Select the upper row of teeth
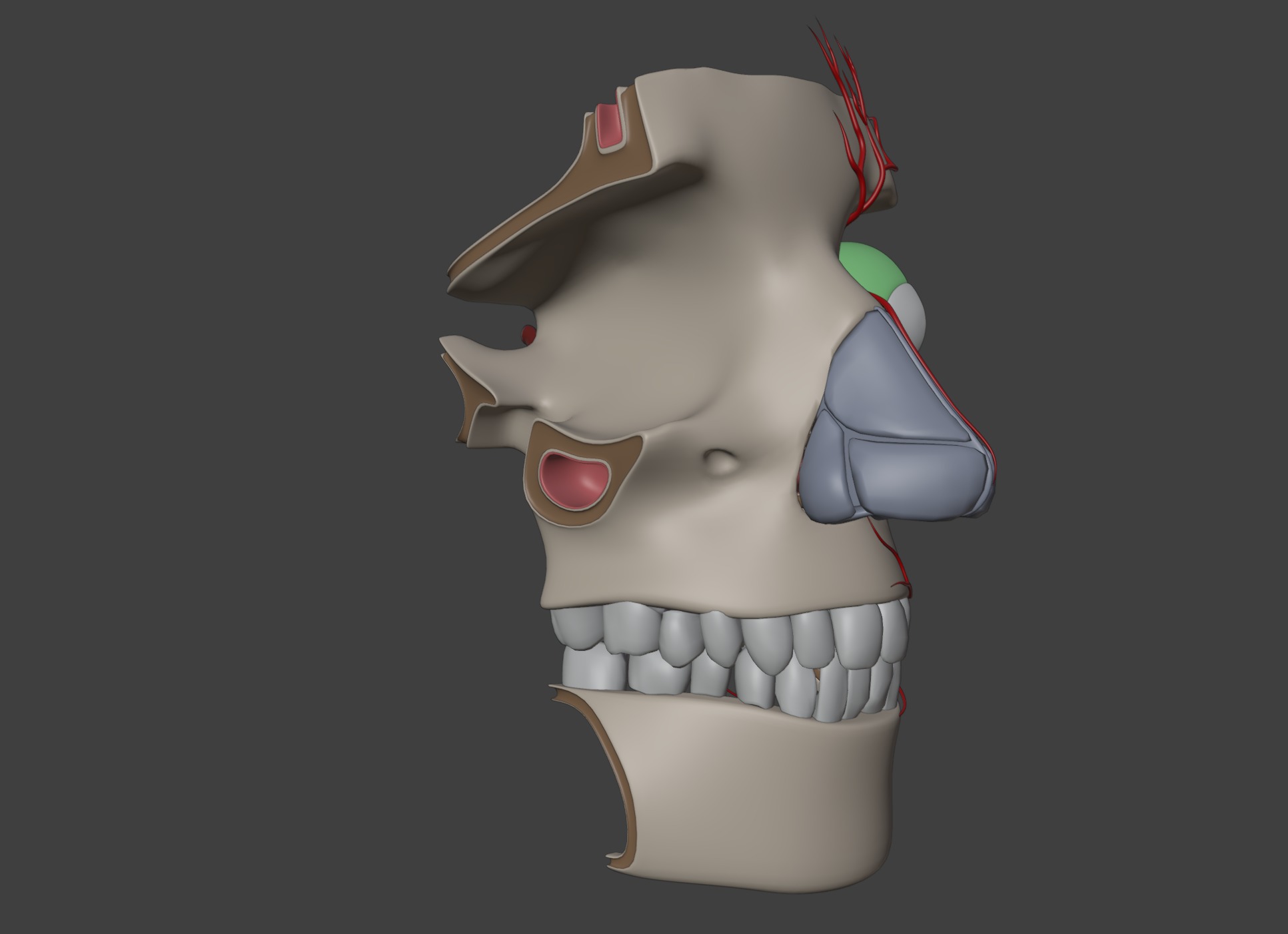Viewport: 1288px width, 934px height. click(x=730, y=637)
